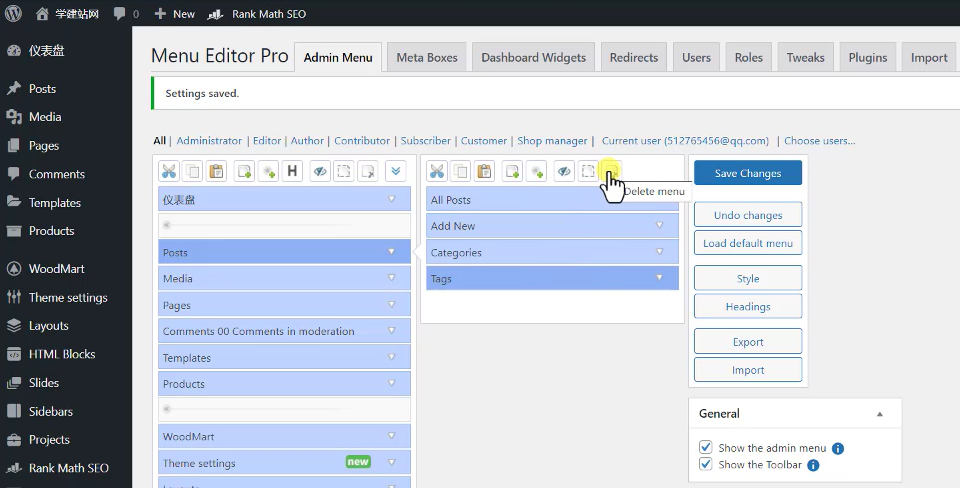Click the Headings button

pos(748,307)
